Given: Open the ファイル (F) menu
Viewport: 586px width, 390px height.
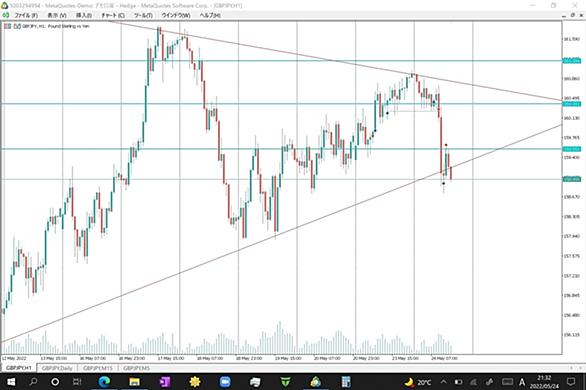Looking at the screenshot, I should [x=26, y=15].
